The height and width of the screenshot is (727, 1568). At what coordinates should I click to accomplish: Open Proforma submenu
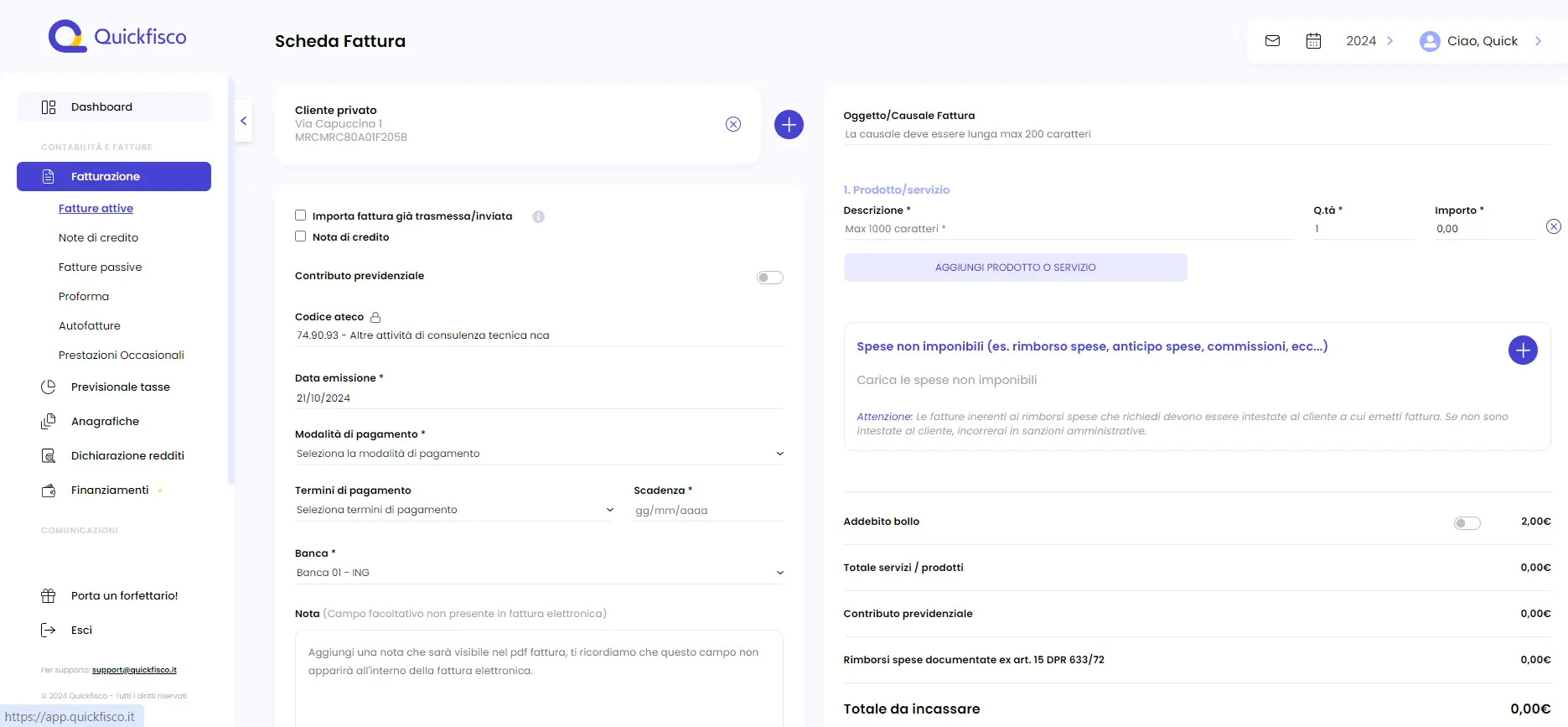(84, 297)
